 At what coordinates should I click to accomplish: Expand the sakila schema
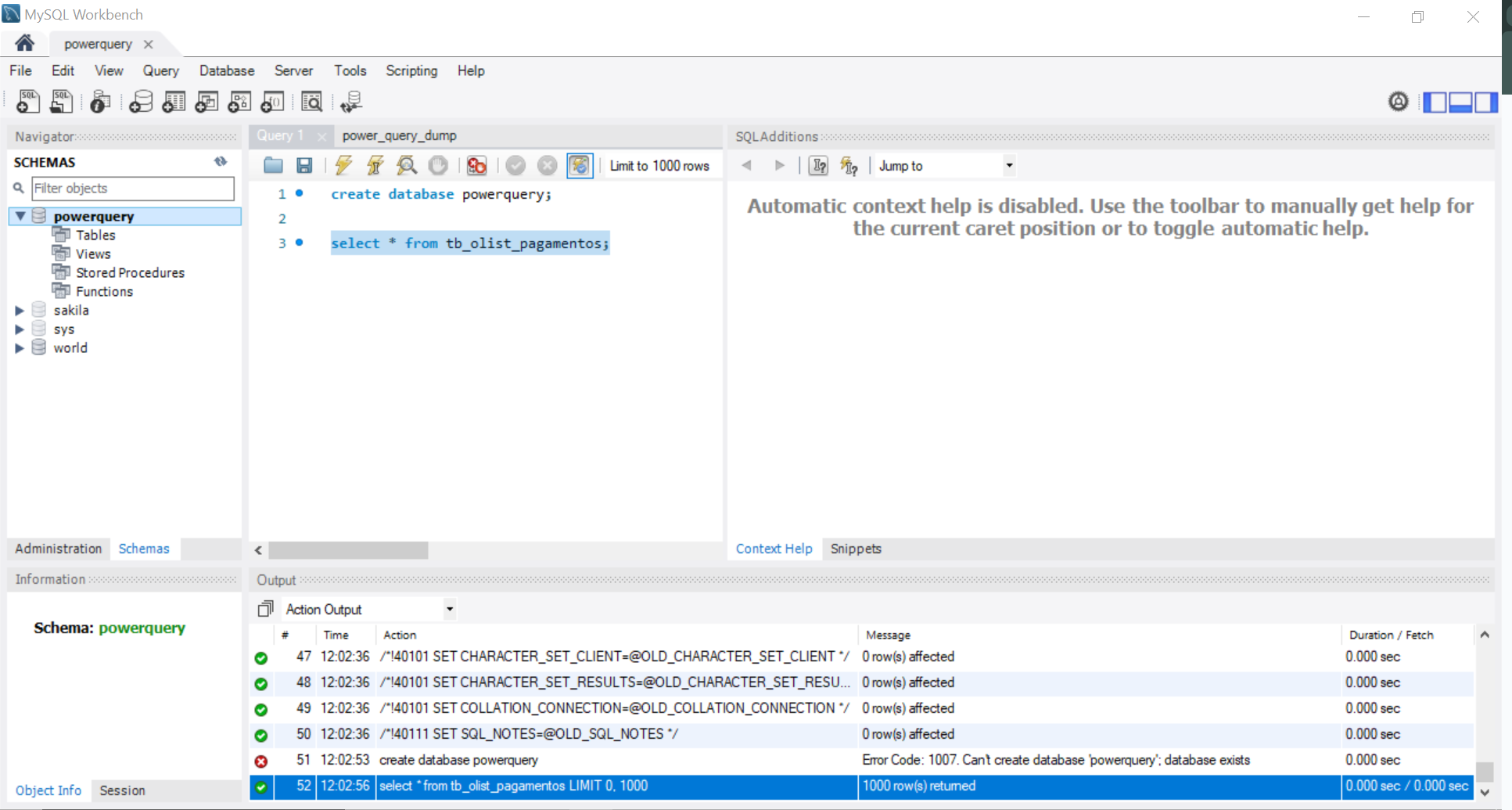[x=20, y=311]
